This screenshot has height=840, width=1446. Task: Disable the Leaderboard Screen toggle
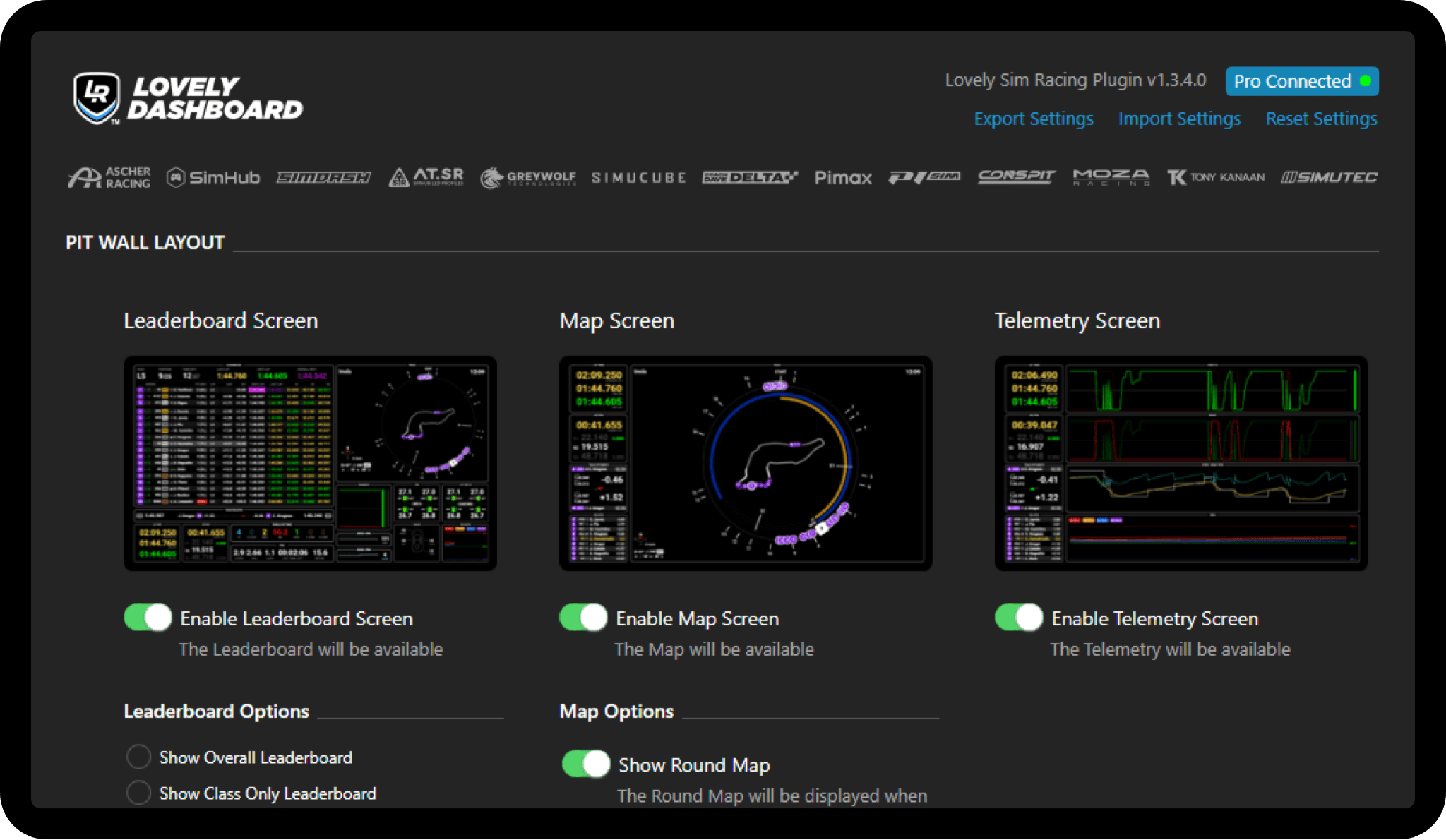[x=148, y=618]
